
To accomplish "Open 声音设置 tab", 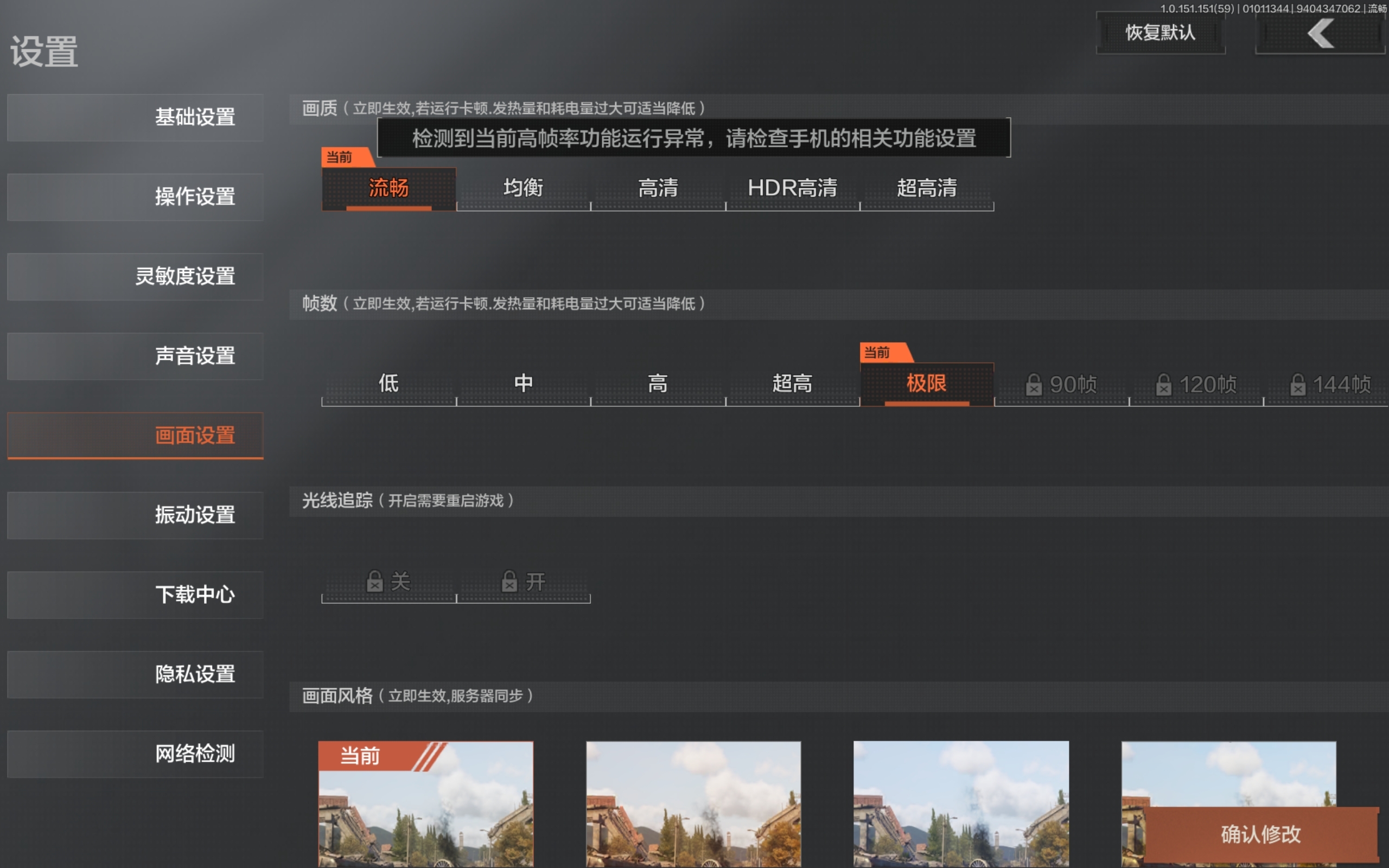I will 136,356.
